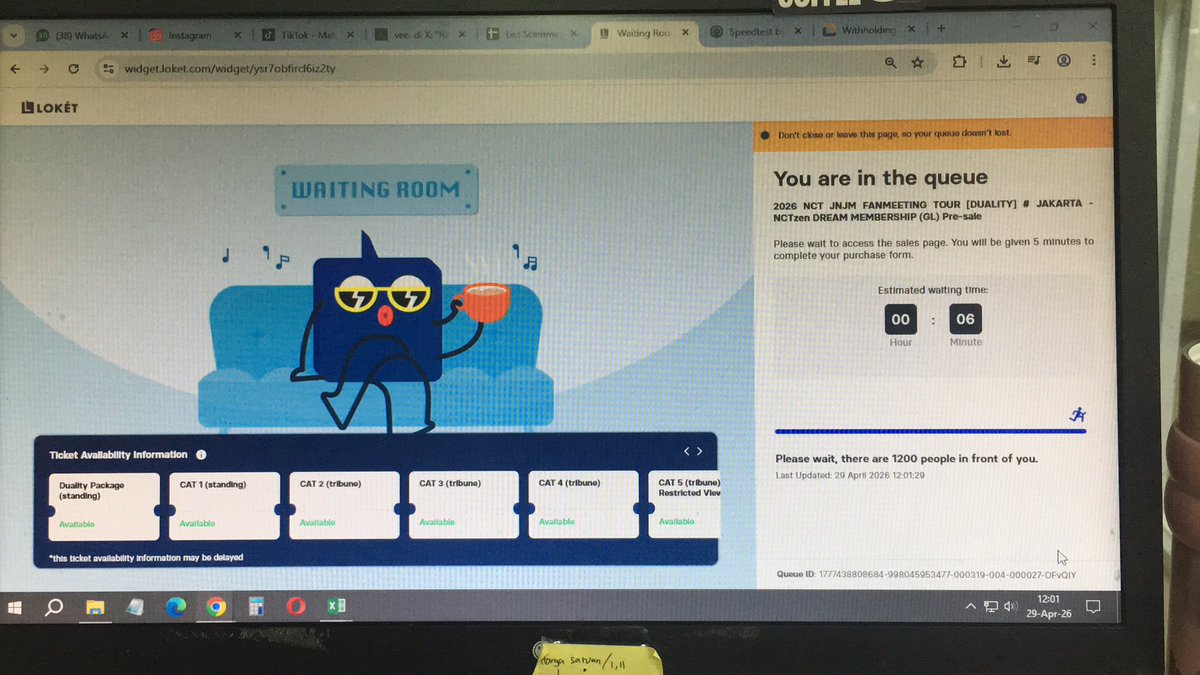
Task: Bookmark this page with the star
Action: (918, 63)
